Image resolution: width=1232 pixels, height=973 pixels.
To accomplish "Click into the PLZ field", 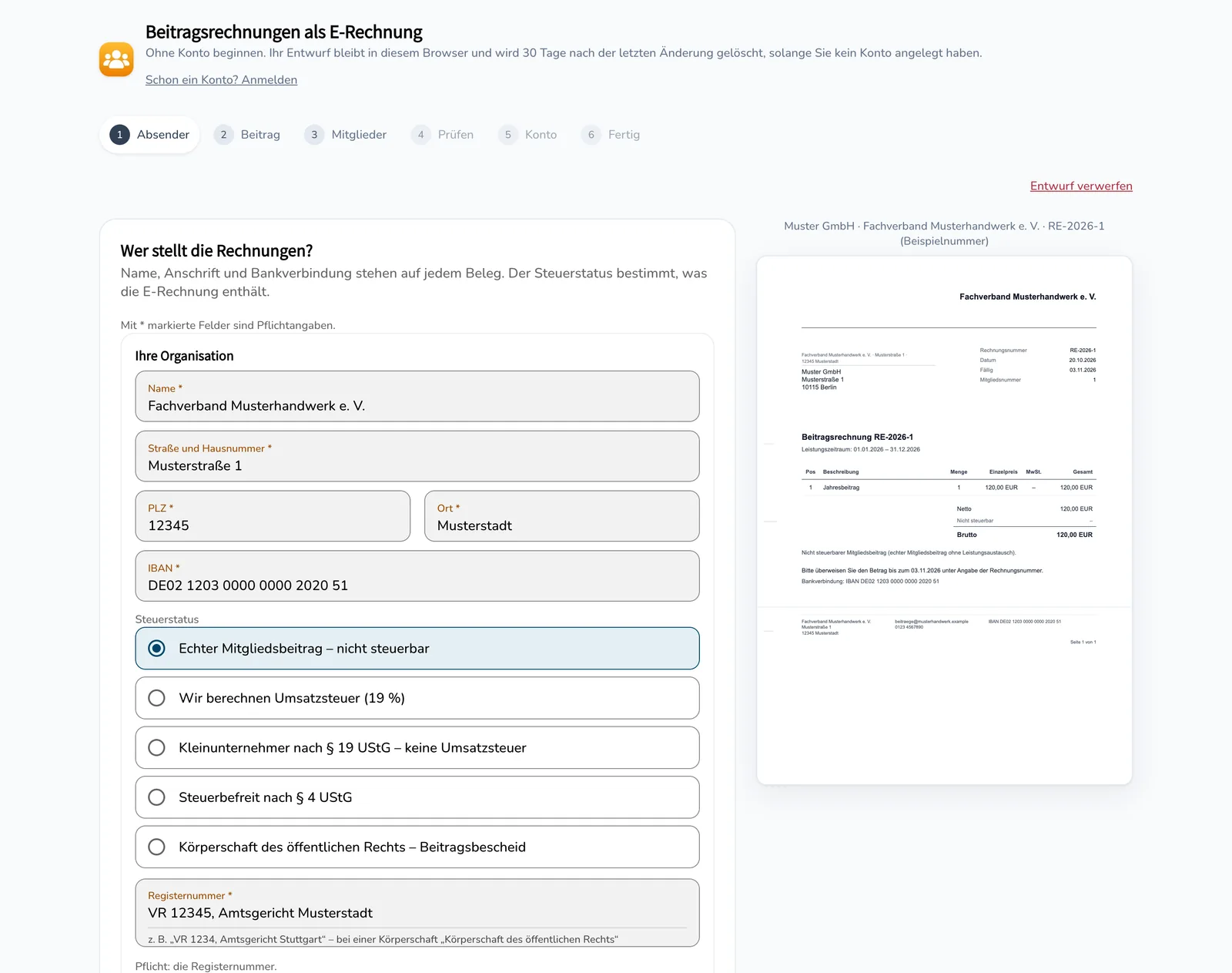I will pos(273,516).
